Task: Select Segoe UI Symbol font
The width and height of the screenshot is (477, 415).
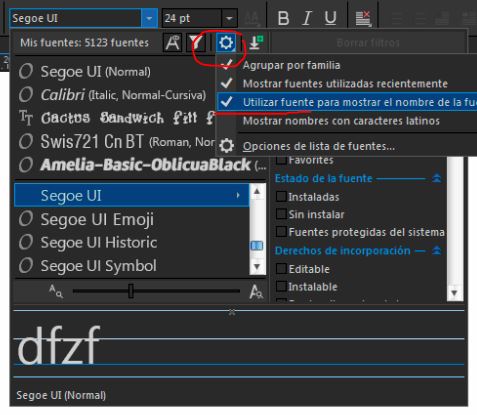Action: click(98, 266)
